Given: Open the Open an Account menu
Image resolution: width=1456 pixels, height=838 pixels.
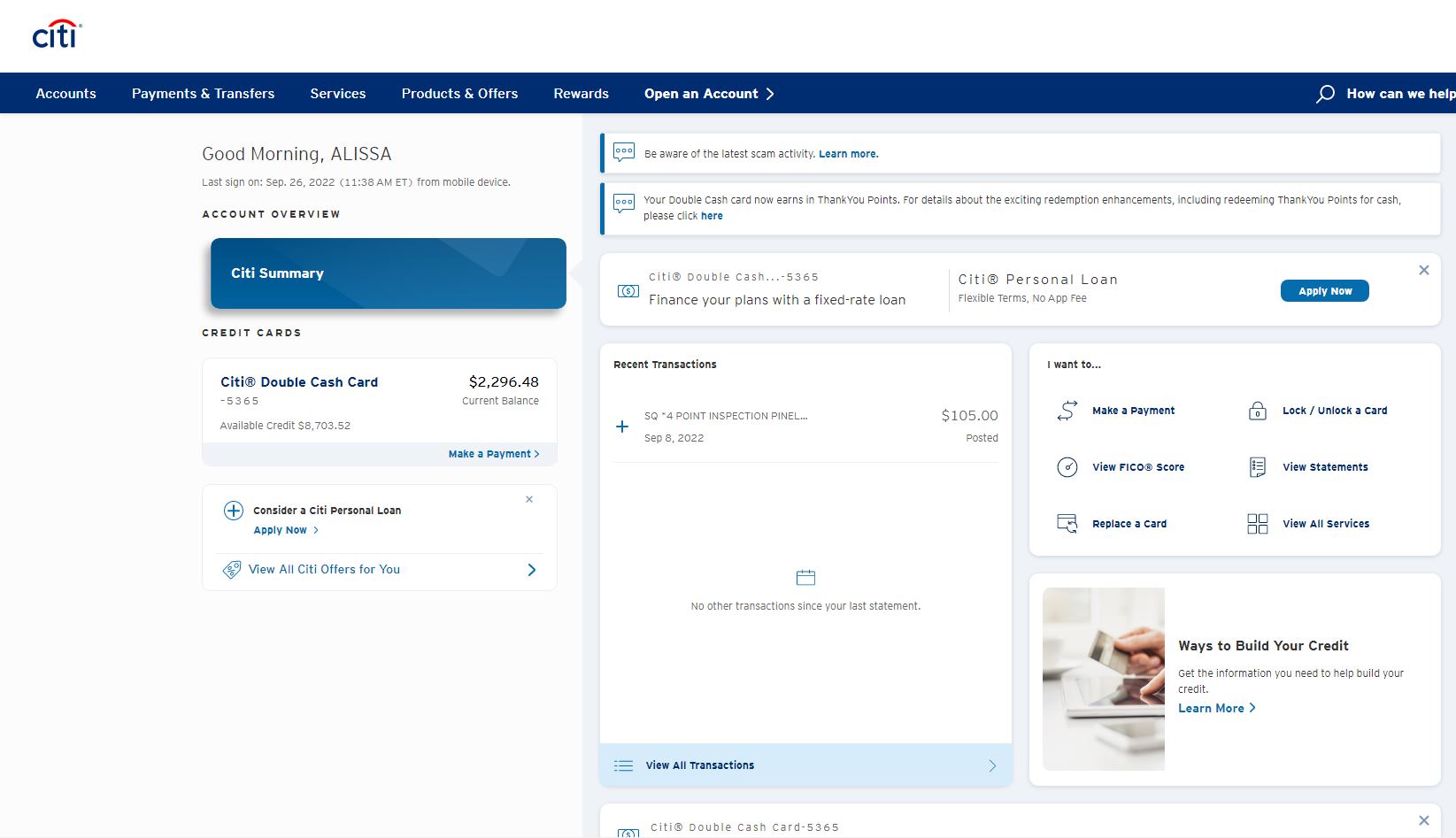Looking at the screenshot, I should [x=709, y=94].
